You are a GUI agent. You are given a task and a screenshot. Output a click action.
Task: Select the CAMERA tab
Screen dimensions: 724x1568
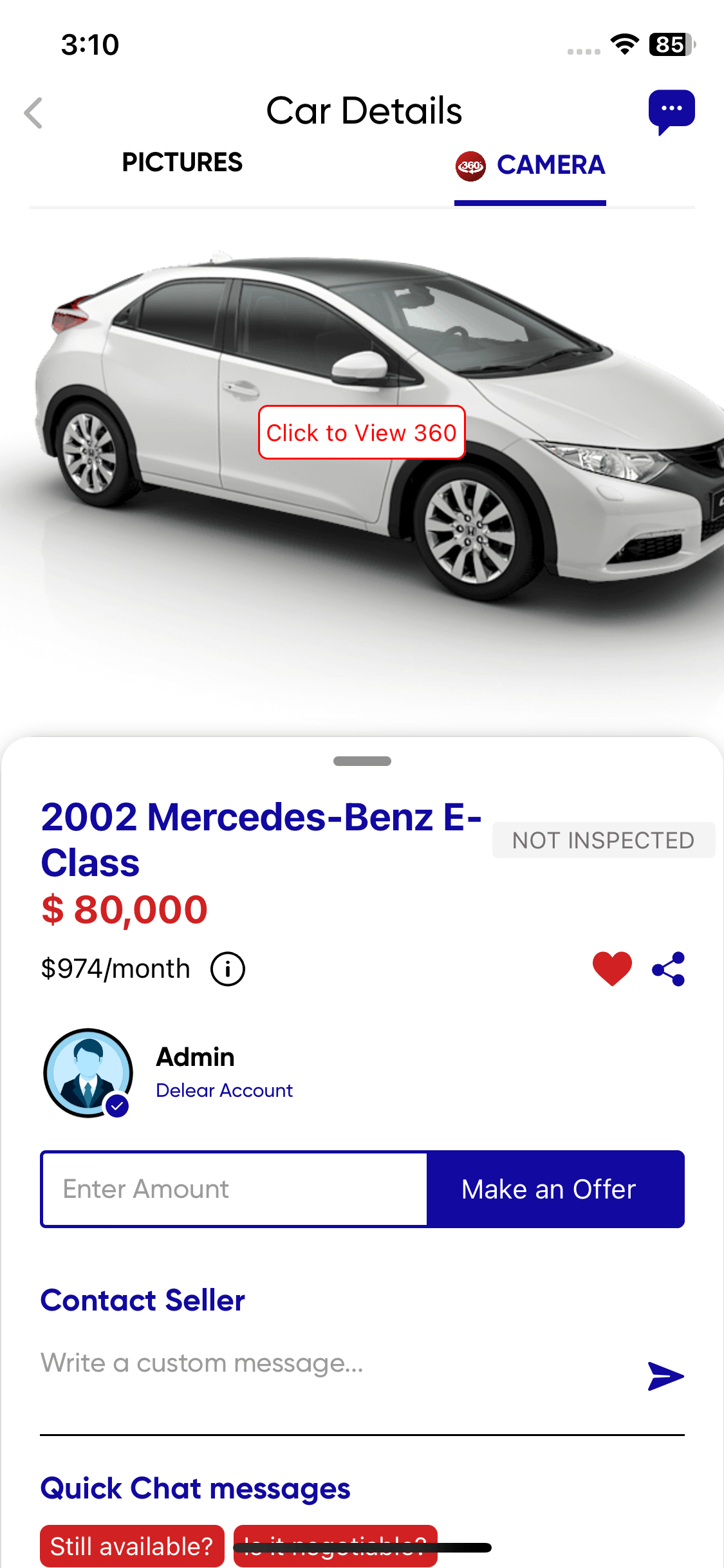point(530,166)
